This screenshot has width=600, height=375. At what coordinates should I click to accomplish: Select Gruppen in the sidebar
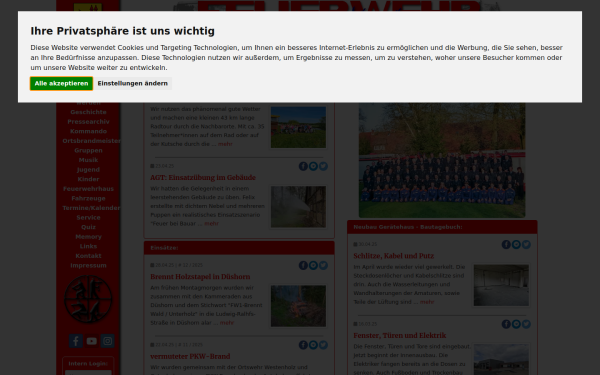click(x=88, y=150)
